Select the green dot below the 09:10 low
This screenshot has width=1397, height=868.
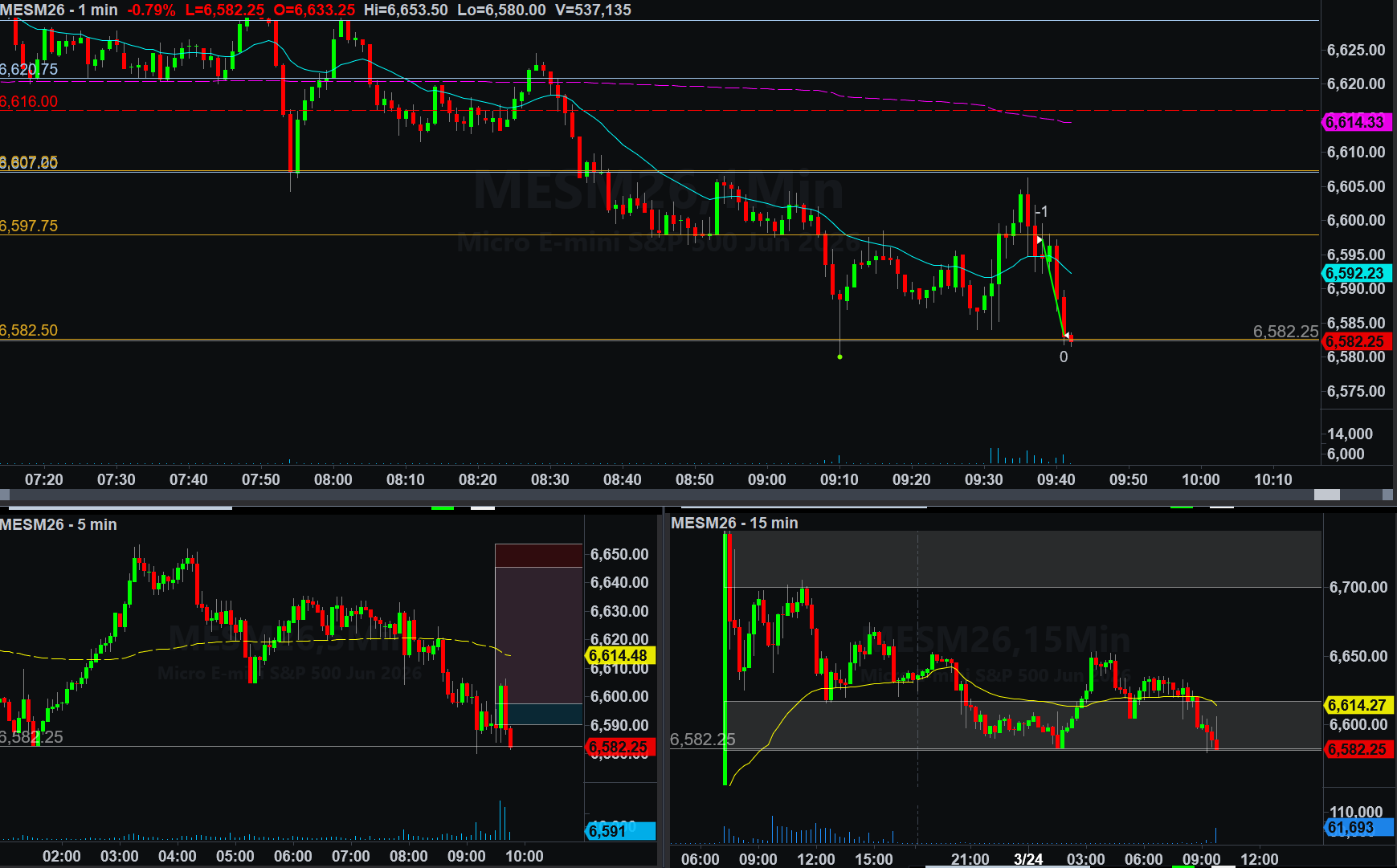[839, 357]
